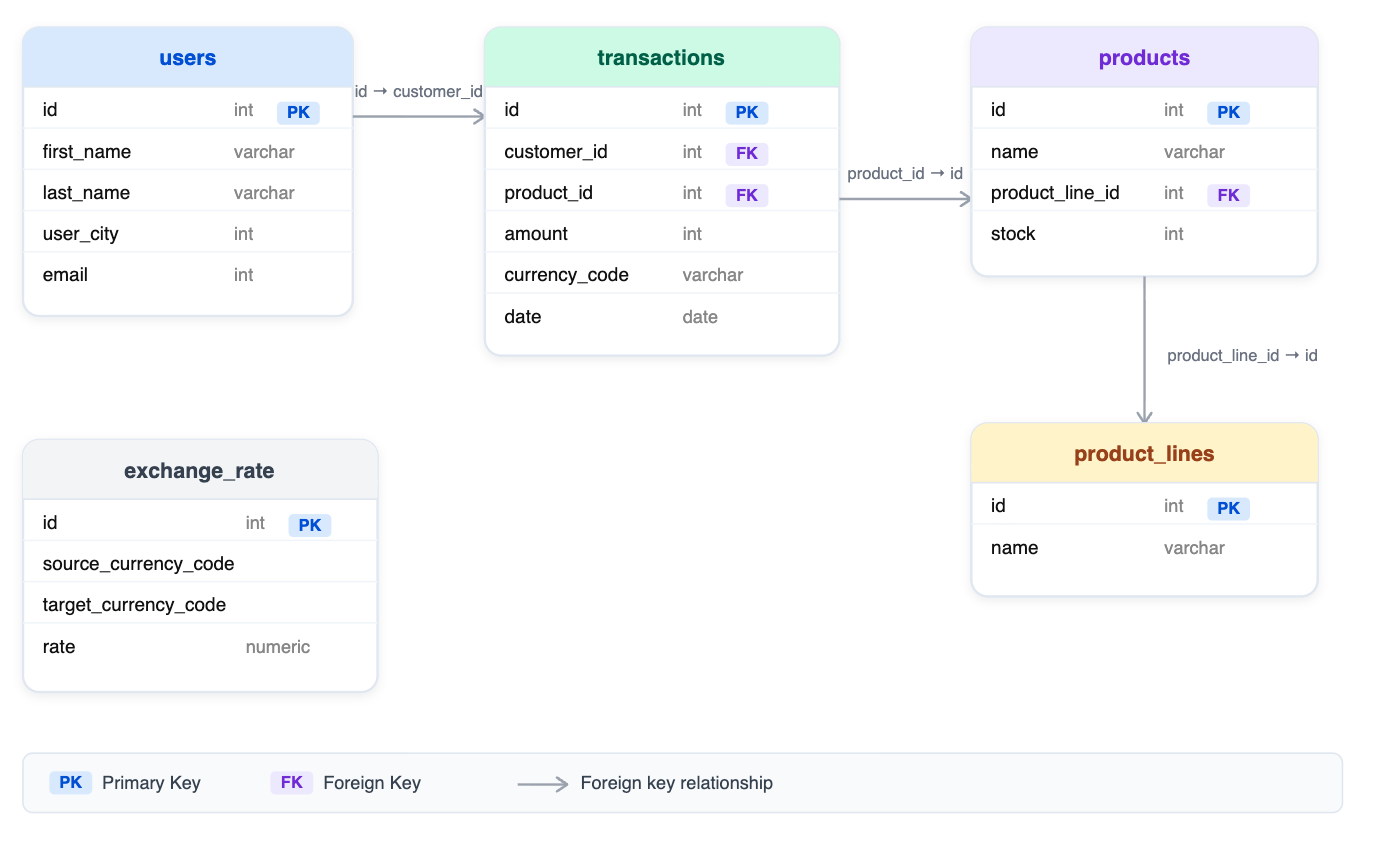Click 'Foreign Key' legend text
The image size is (1377, 845).
point(372,783)
